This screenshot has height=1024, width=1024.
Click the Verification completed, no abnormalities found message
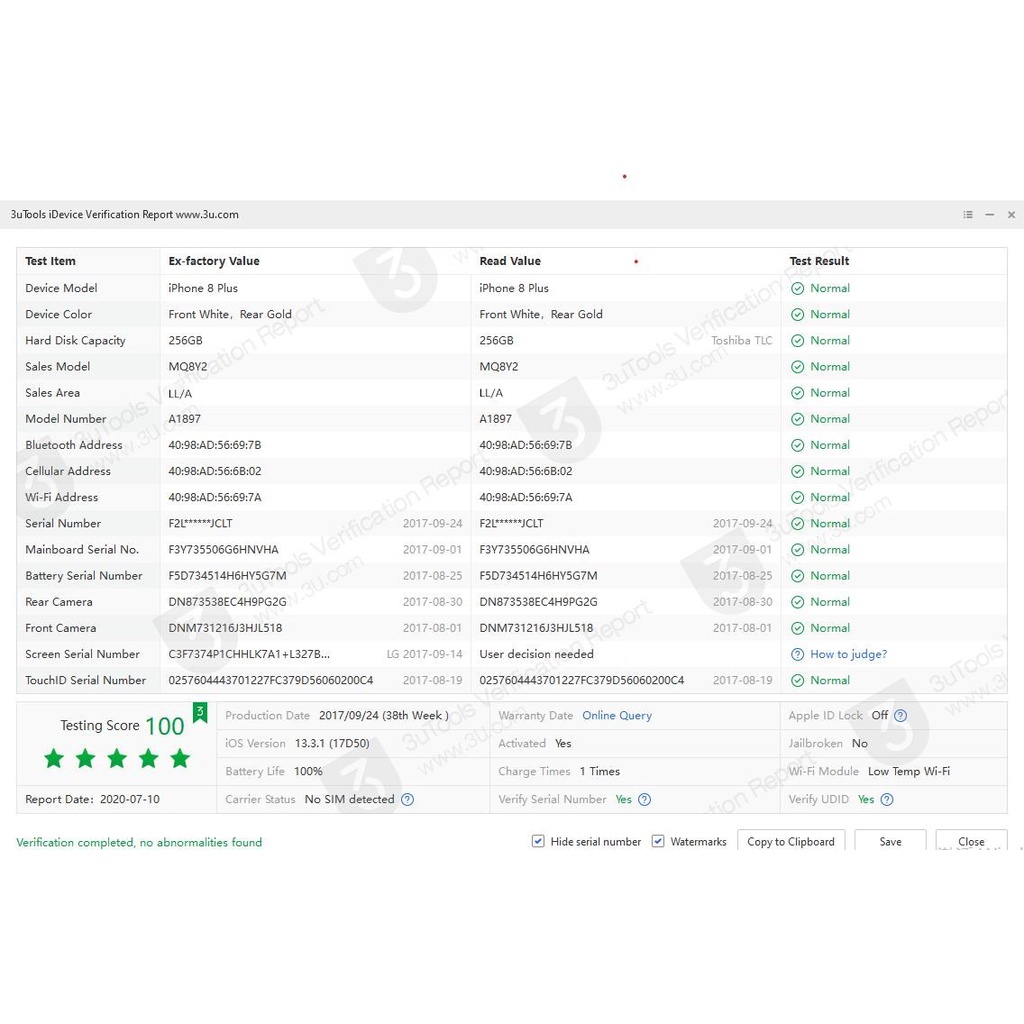click(139, 842)
